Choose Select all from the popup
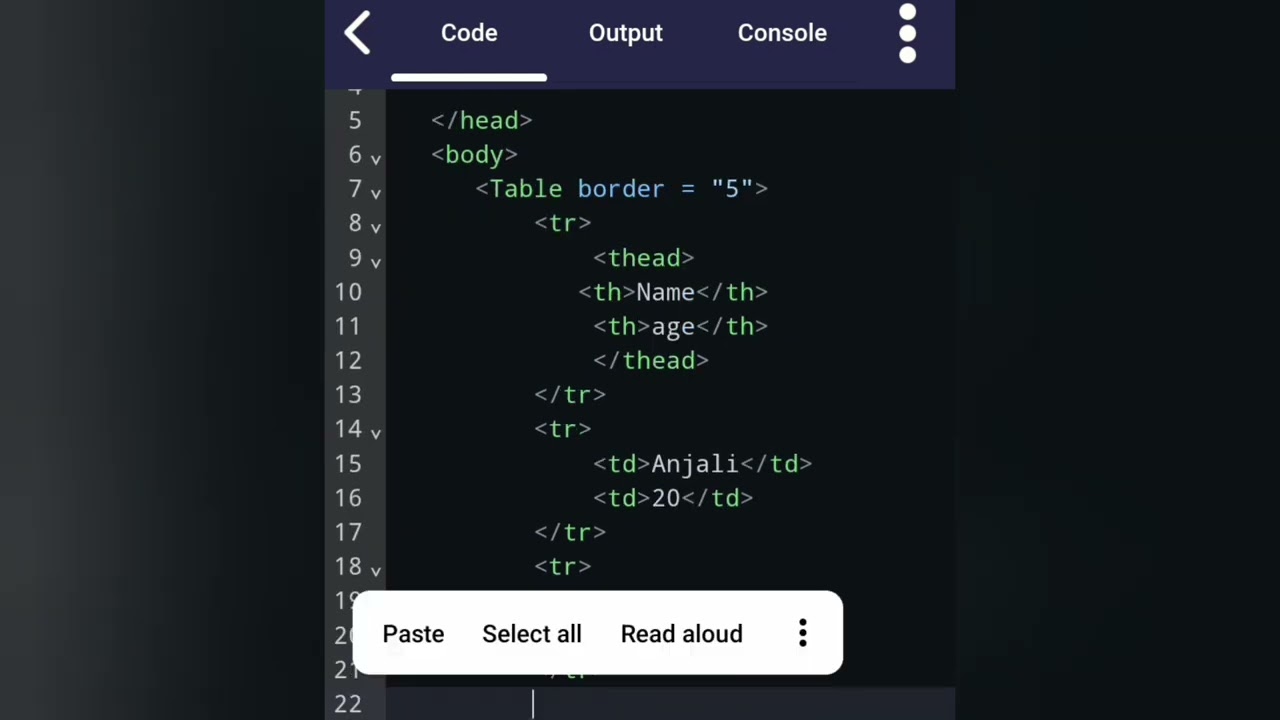 pyautogui.click(x=532, y=634)
